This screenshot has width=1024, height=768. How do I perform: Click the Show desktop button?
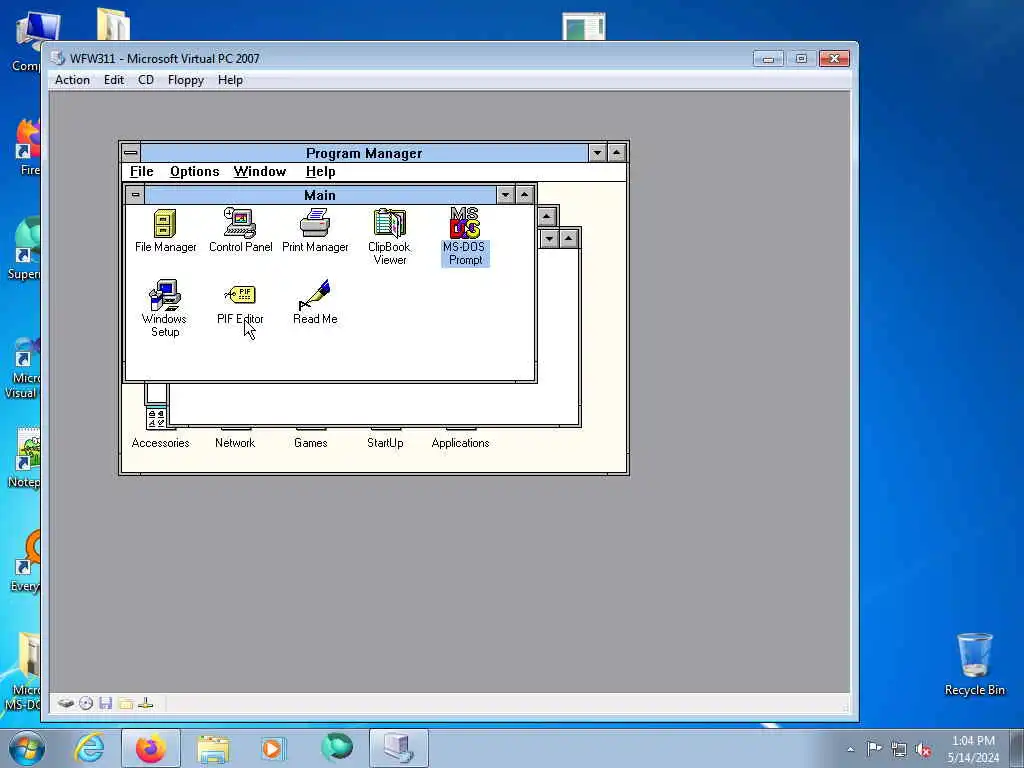[1017, 748]
